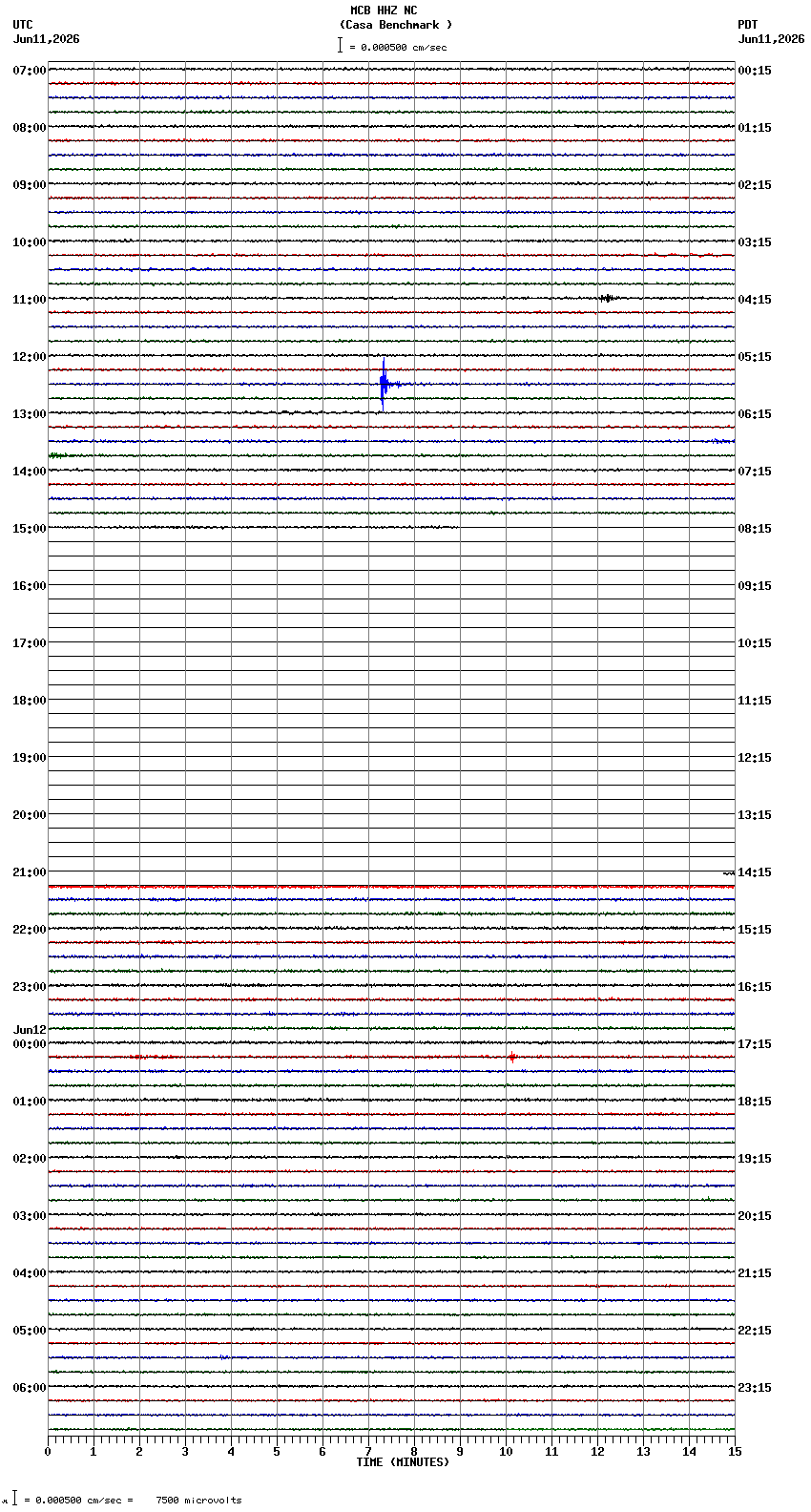Click the Jun11,2026 date under PDT
Image resolution: width=811 pixels, height=1512 pixels.
tap(771, 39)
